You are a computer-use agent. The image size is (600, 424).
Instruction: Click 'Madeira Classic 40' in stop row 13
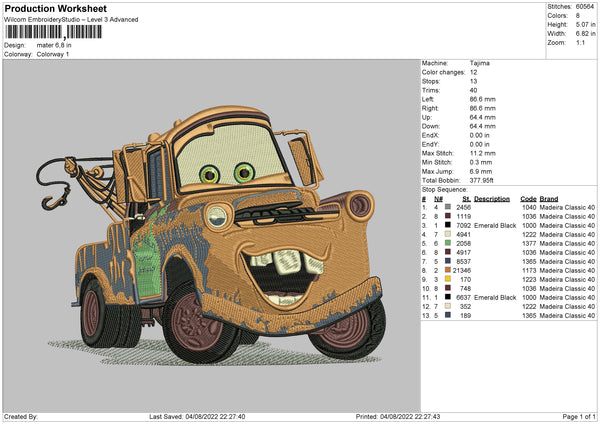click(x=567, y=315)
